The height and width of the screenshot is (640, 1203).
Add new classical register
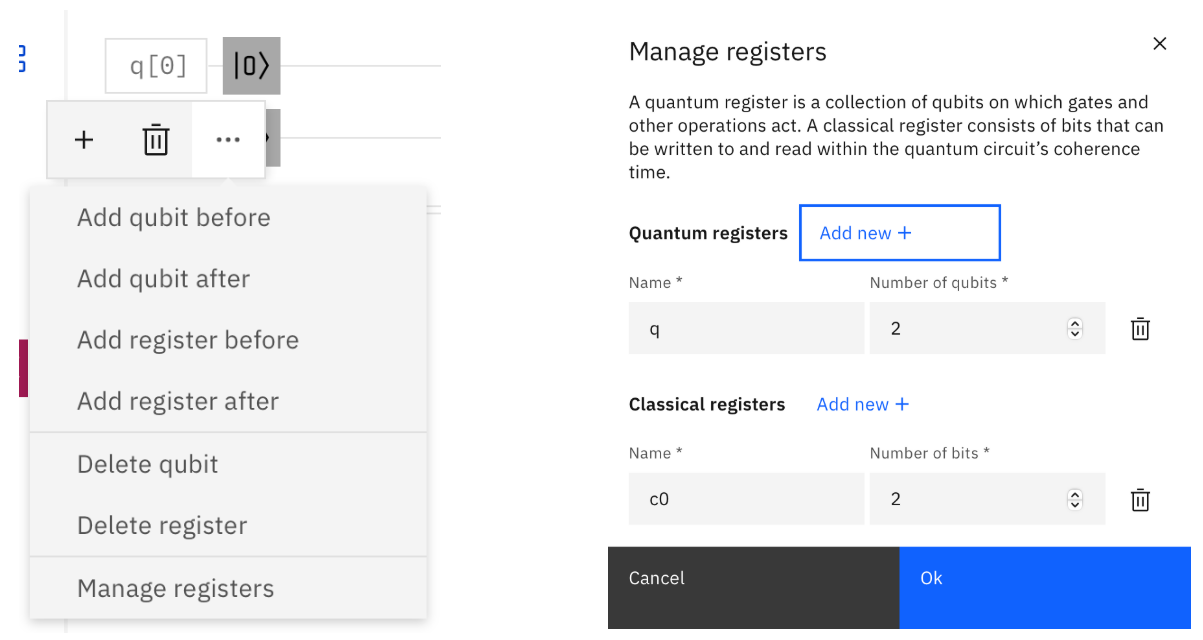[863, 404]
